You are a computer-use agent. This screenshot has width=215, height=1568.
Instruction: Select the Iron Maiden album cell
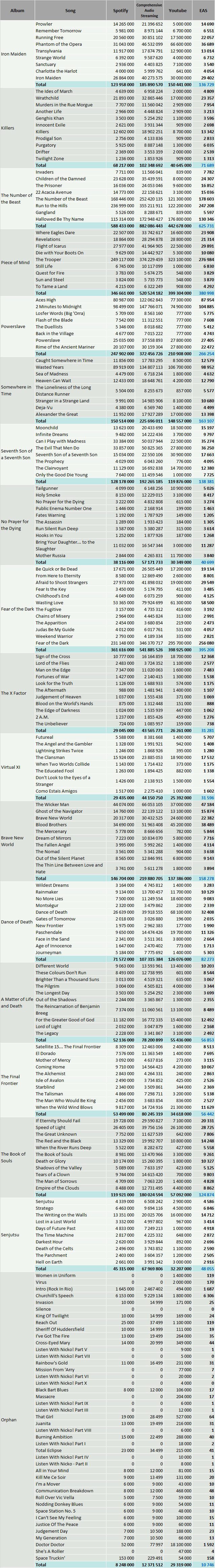click(17, 54)
